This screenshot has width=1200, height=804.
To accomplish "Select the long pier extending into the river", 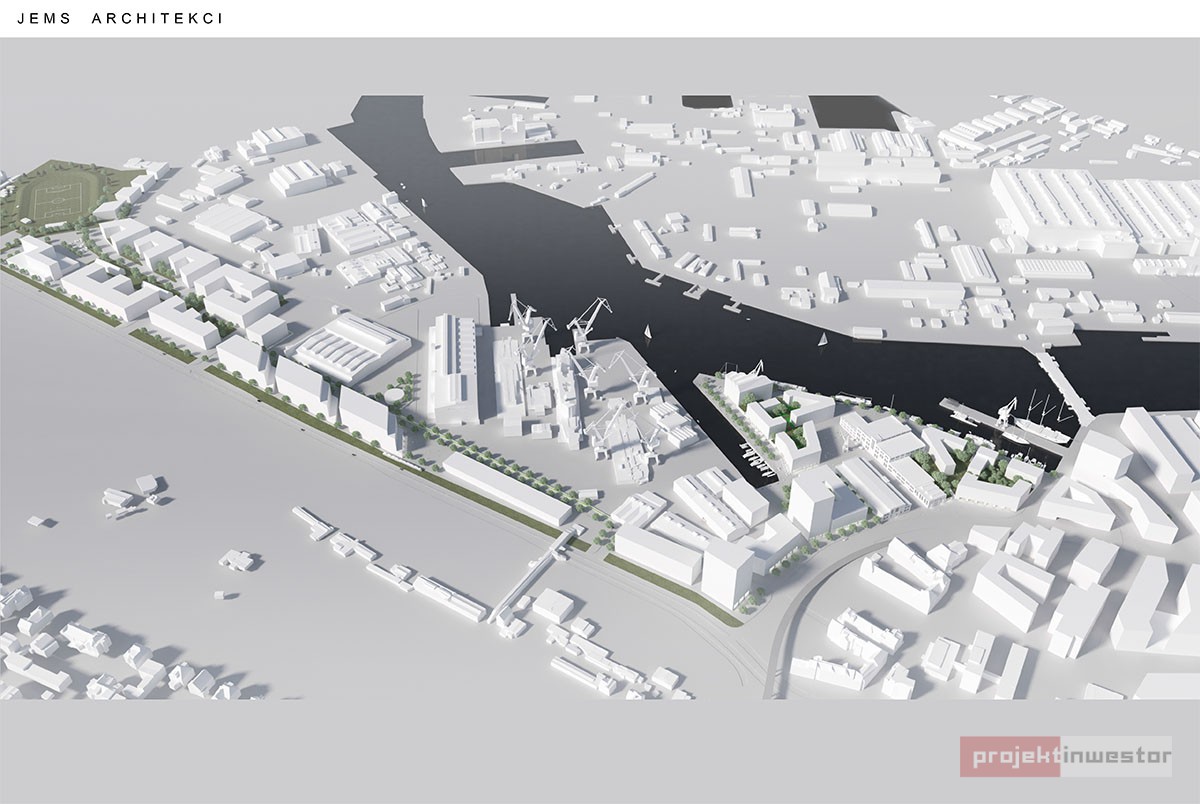I will pos(1062,386).
